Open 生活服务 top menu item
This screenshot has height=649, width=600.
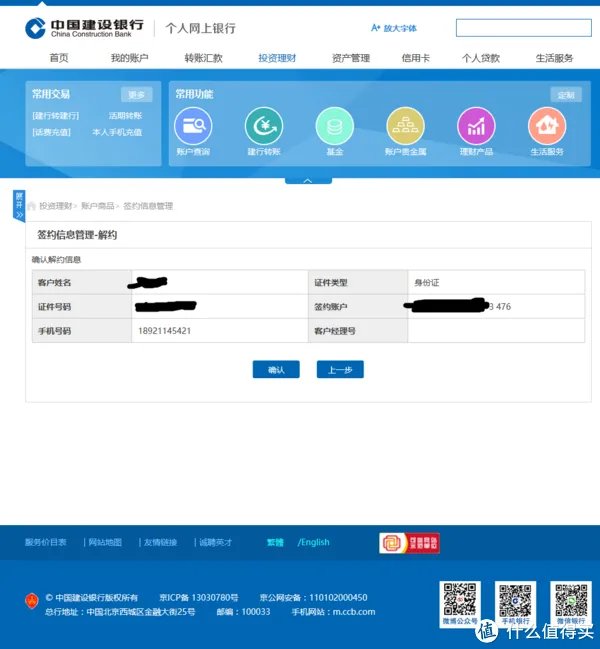(x=554, y=58)
